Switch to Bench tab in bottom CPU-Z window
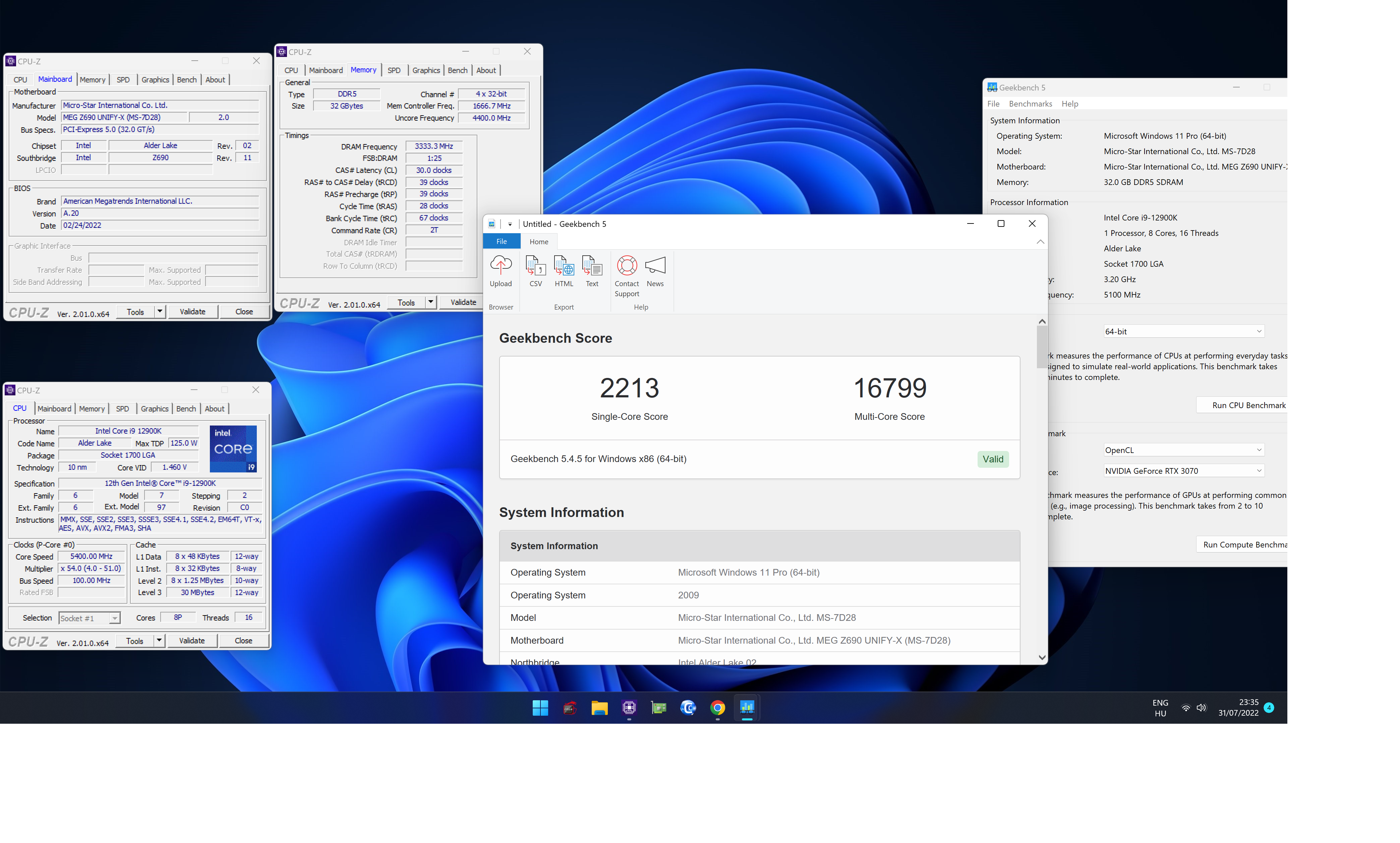This screenshot has width=1400, height=843. (x=186, y=409)
